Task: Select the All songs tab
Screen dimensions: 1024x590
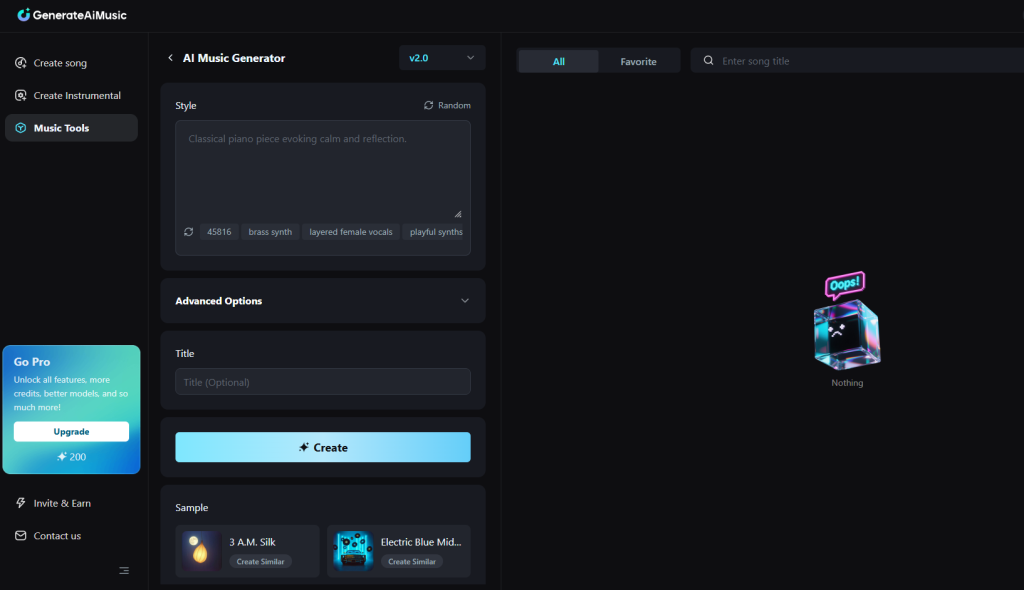Action: pos(558,61)
